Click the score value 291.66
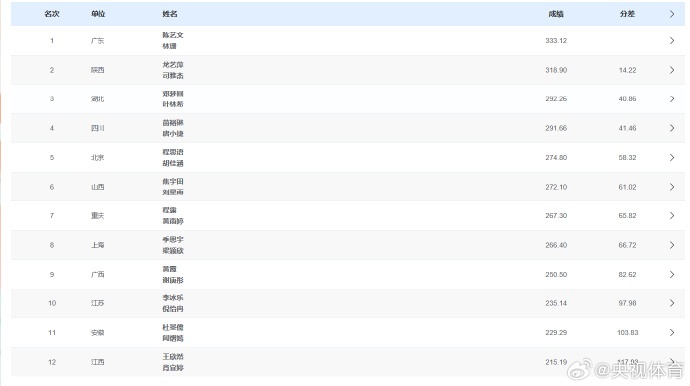The image size is (690, 386). point(556,128)
